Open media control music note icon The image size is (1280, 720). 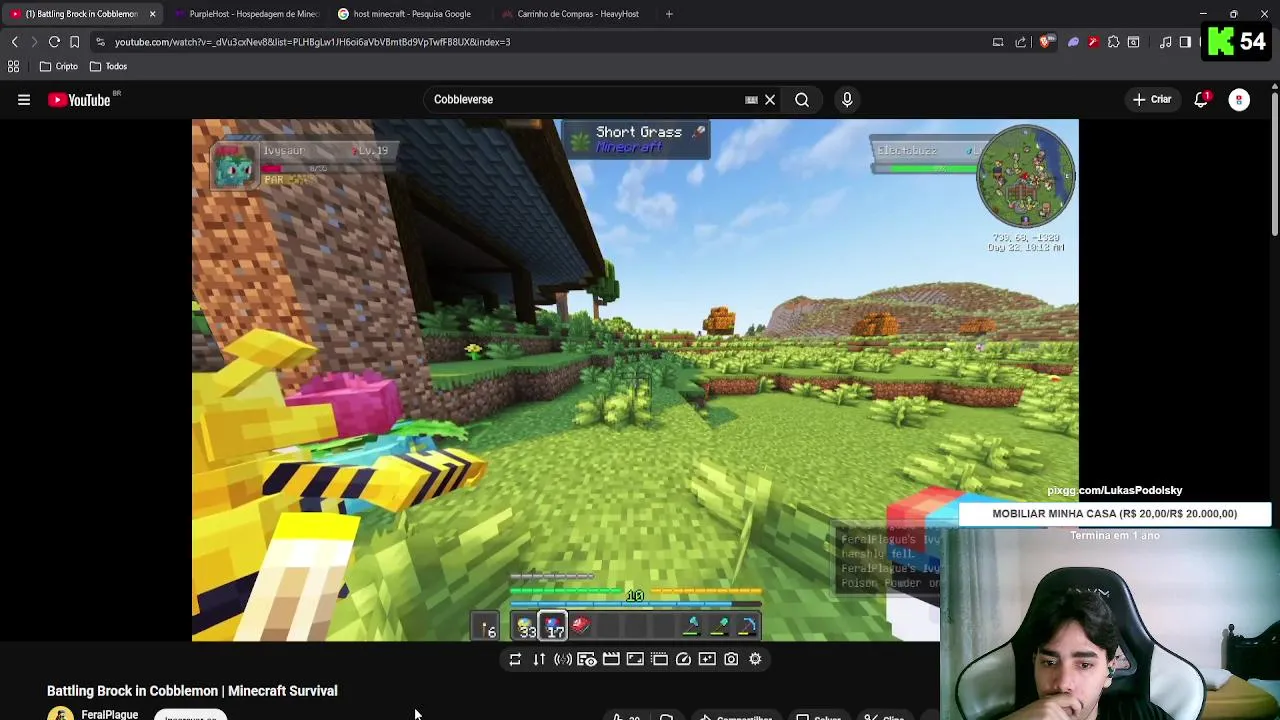point(1166,42)
